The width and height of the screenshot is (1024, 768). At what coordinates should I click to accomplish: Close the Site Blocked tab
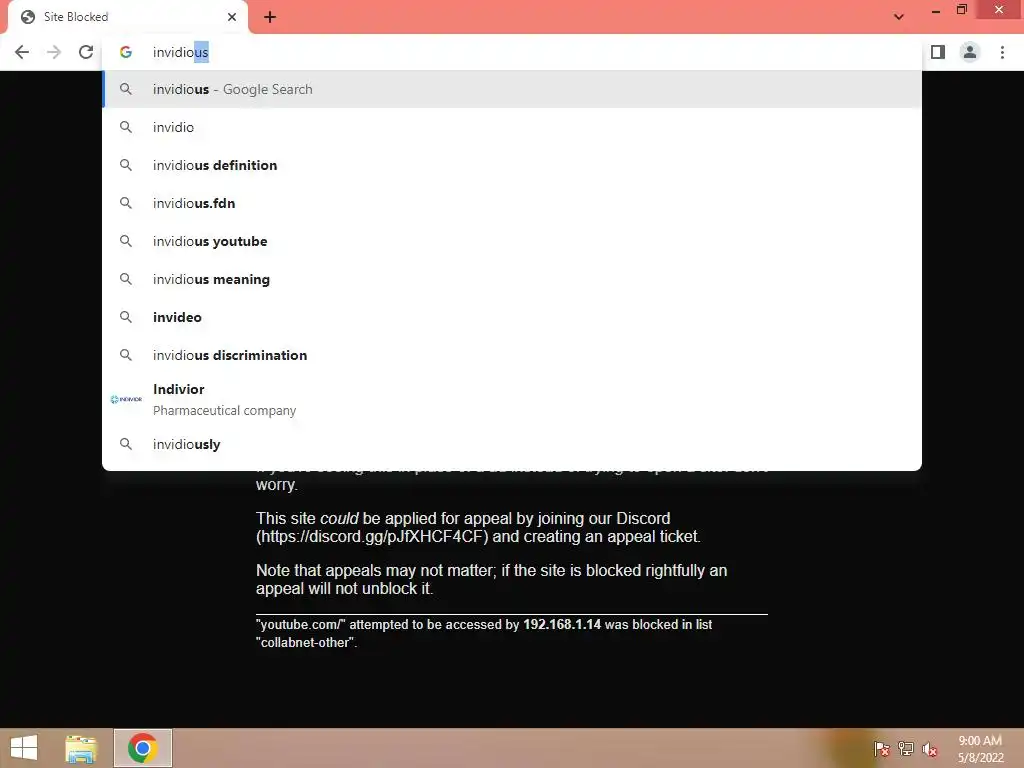(232, 17)
